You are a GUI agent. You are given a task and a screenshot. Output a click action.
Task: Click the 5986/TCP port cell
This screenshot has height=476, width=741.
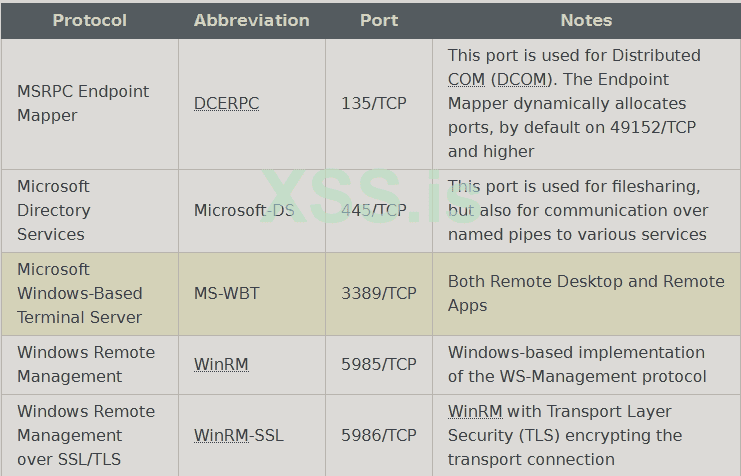[378, 435]
